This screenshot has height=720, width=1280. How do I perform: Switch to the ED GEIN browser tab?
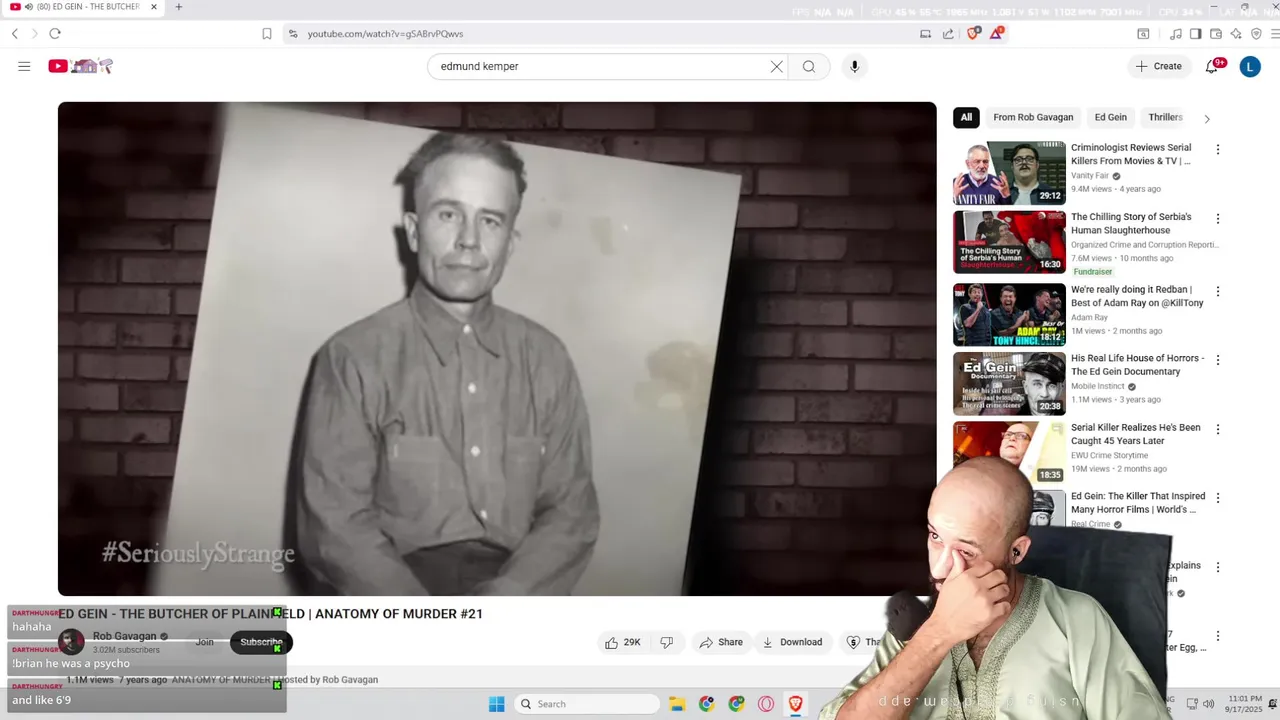click(x=86, y=7)
